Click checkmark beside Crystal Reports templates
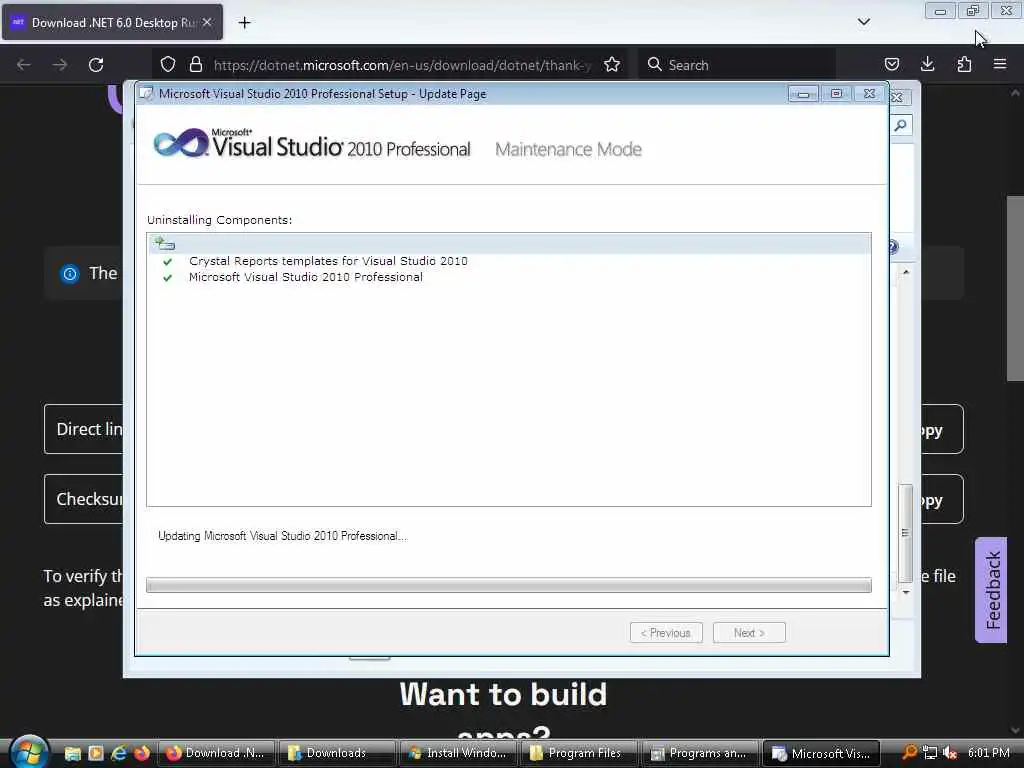 coord(167,261)
